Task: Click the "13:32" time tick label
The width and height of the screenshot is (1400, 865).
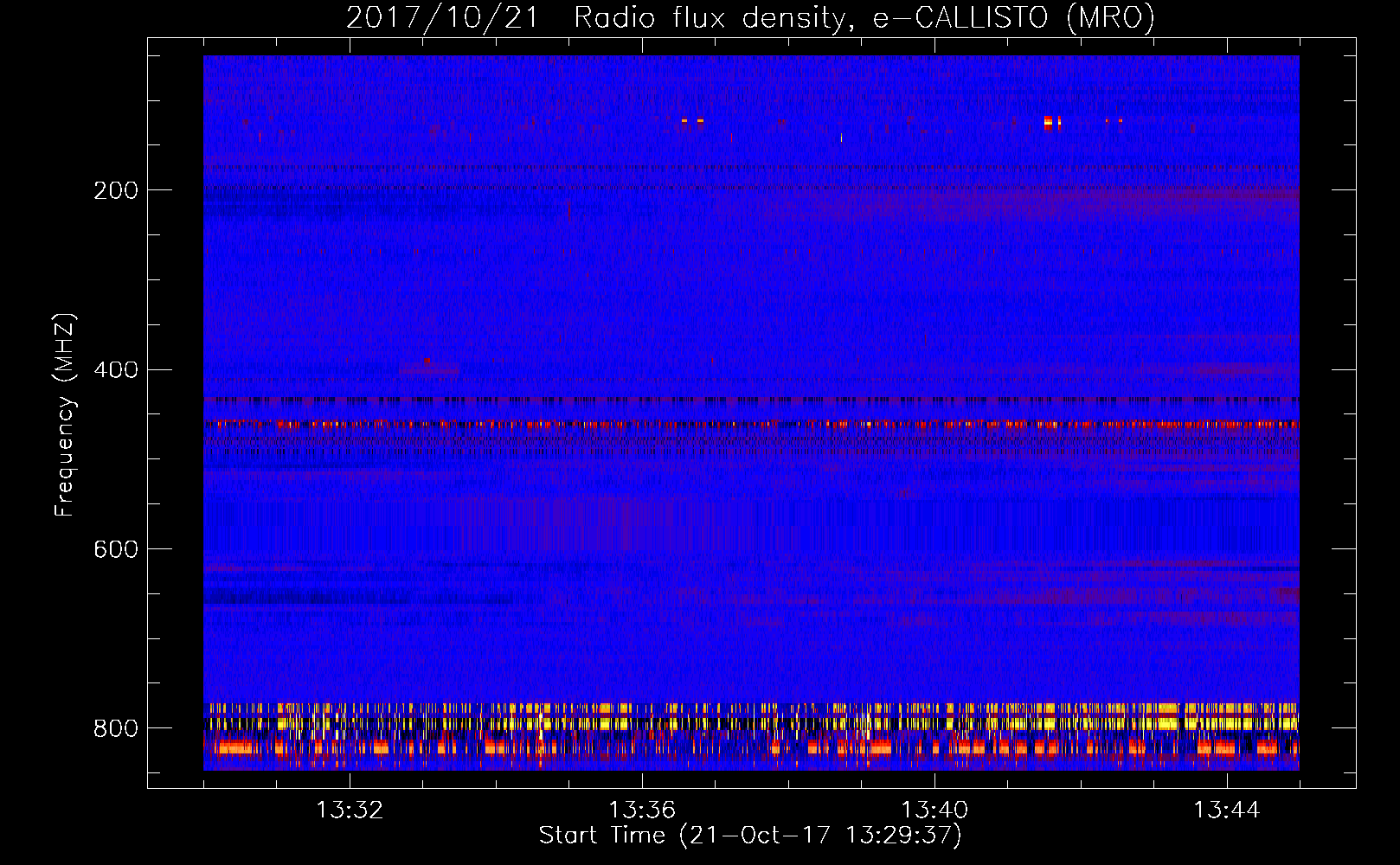Action: pyautogui.click(x=350, y=811)
